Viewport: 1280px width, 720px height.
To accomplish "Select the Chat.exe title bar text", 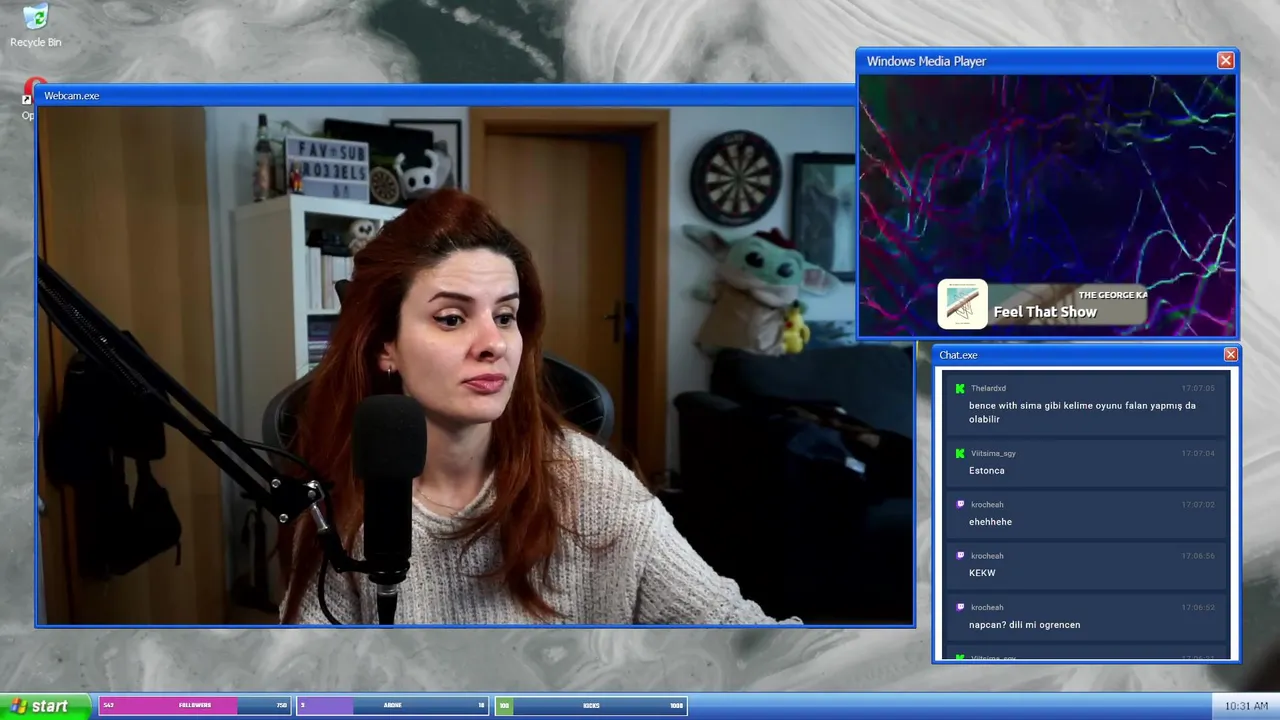I will pos(958,355).
